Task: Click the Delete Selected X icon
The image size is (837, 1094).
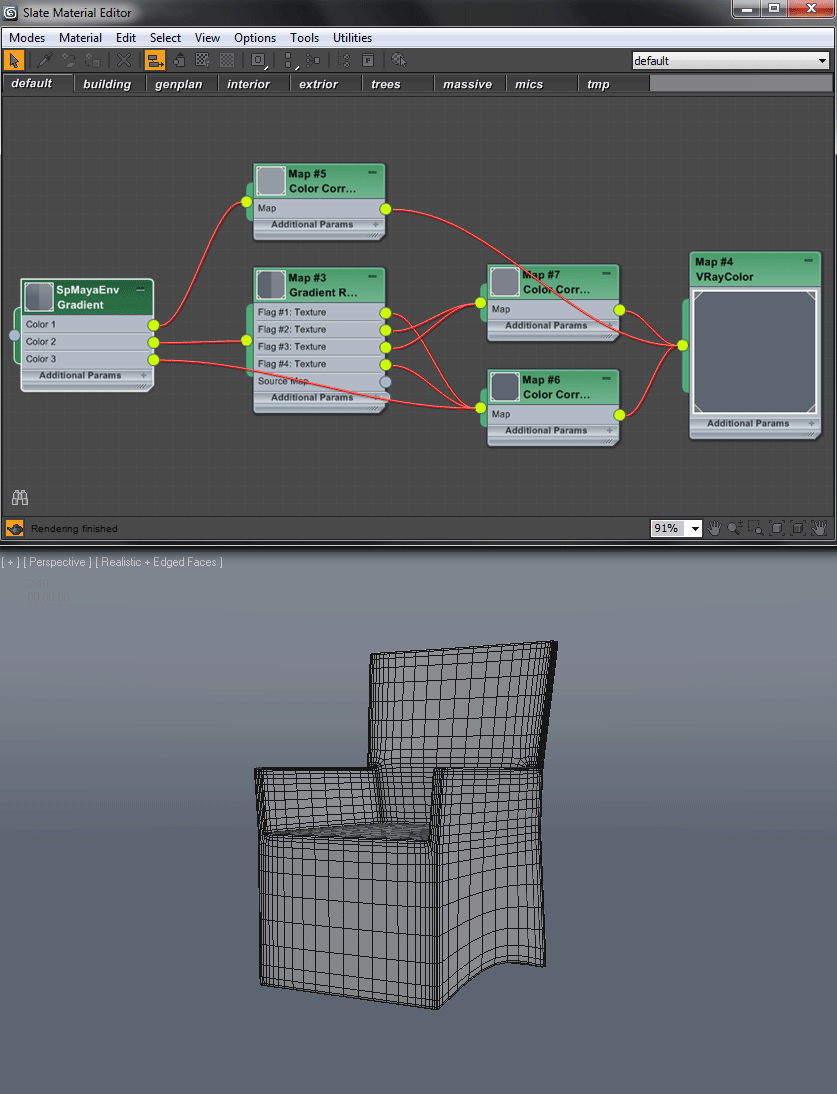Action: (x=124, y=61)
